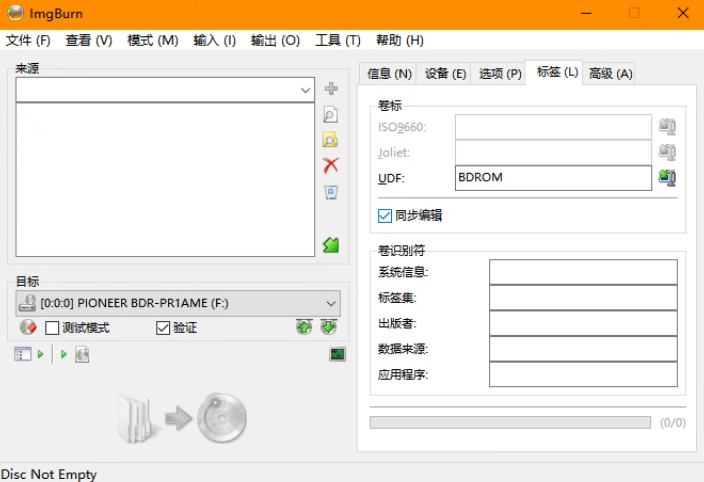Viewport: 704px width, 482px height.
Task: Click the green up arrow tray icon
Action: 304,327
